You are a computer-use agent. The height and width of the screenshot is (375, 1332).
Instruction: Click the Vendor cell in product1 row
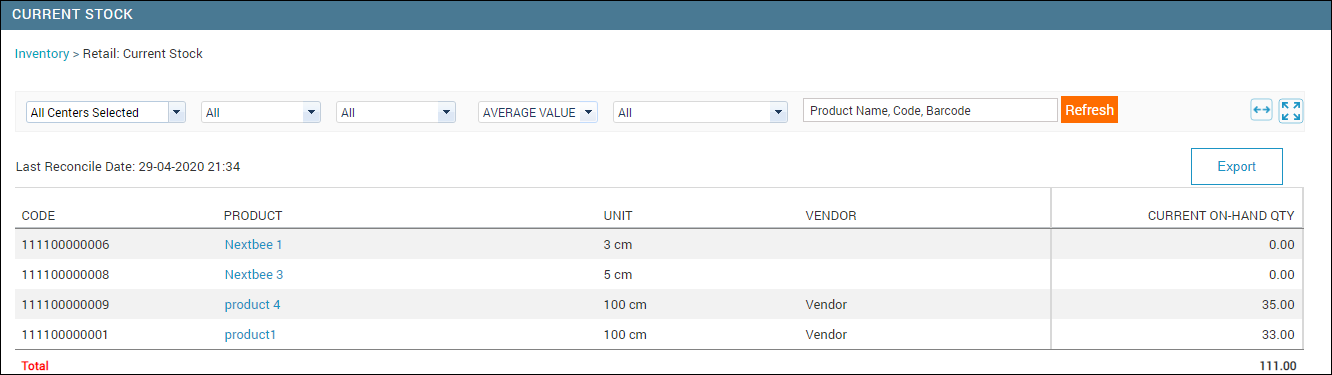[826, 334]
